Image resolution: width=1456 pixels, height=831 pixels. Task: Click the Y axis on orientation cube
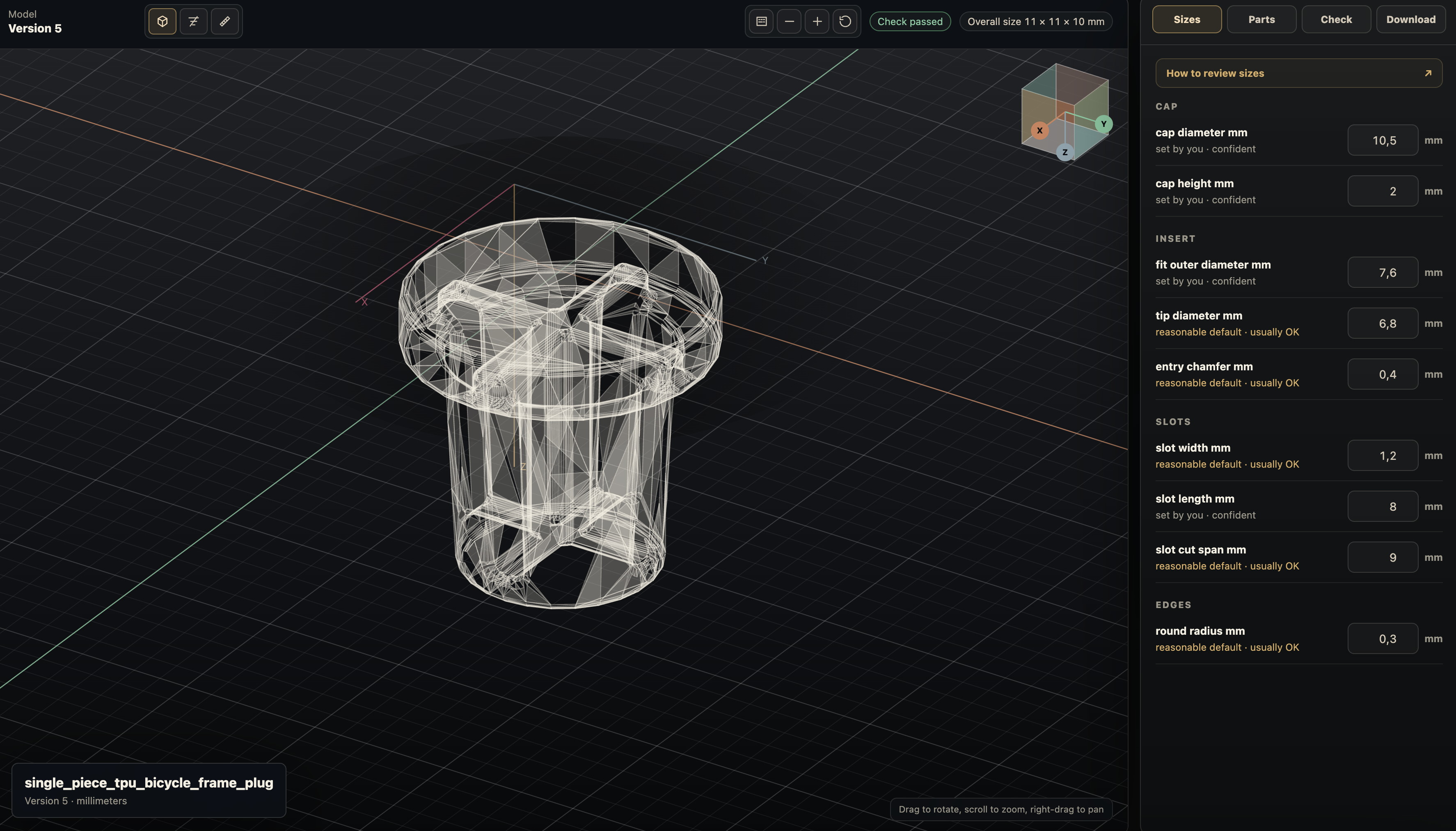[1103, 124]
